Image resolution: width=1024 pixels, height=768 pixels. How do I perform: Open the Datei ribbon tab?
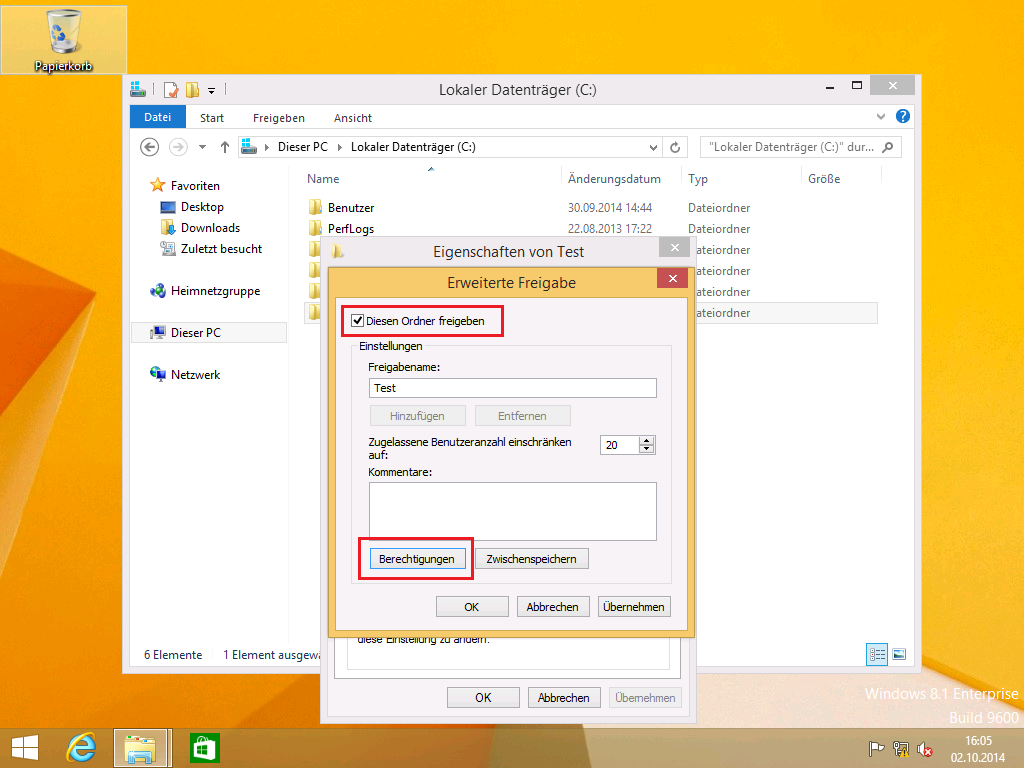click(157, 117)
